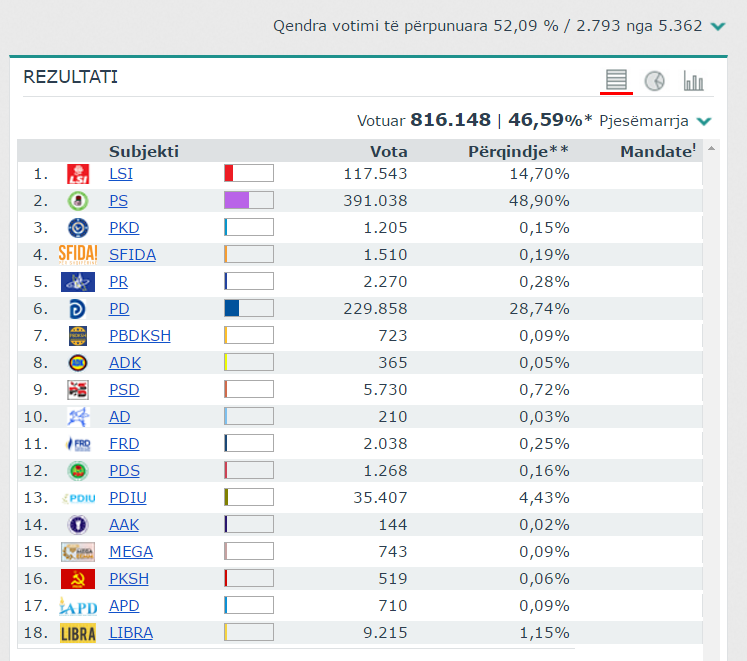
Task: Expand processed voting centers details
Action: coord(718,26)
